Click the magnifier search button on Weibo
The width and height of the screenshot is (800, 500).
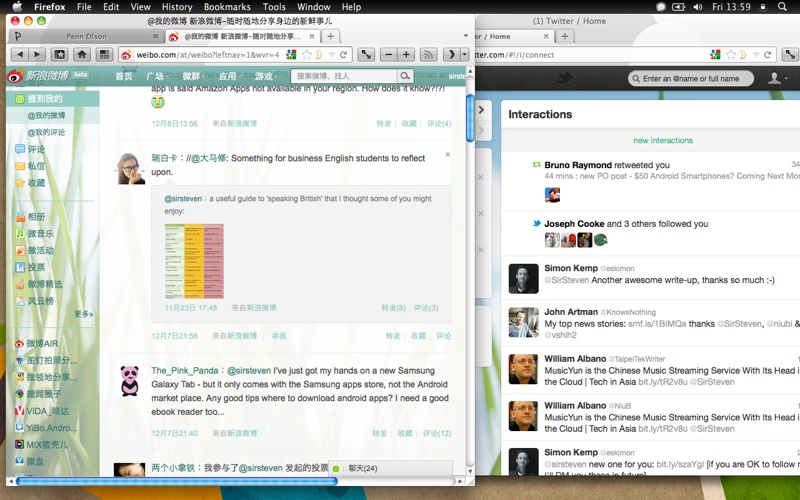point(405,76)
